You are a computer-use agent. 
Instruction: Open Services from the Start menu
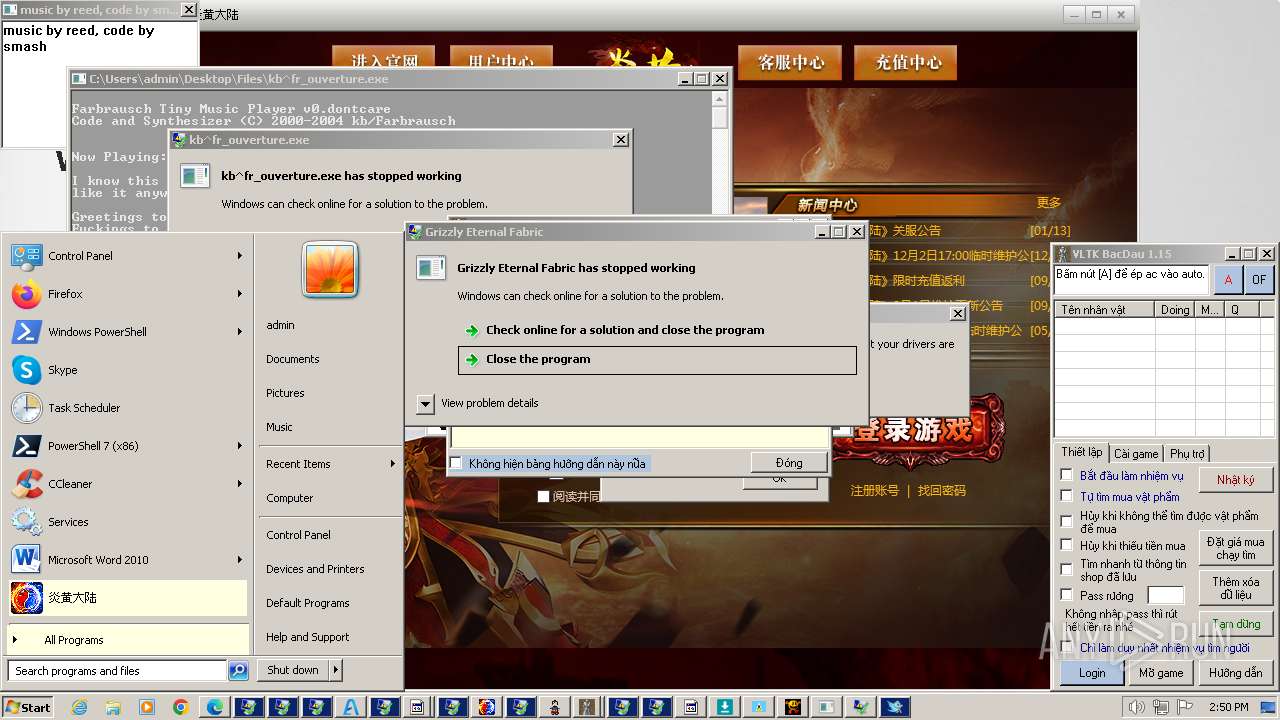point(27,522)
